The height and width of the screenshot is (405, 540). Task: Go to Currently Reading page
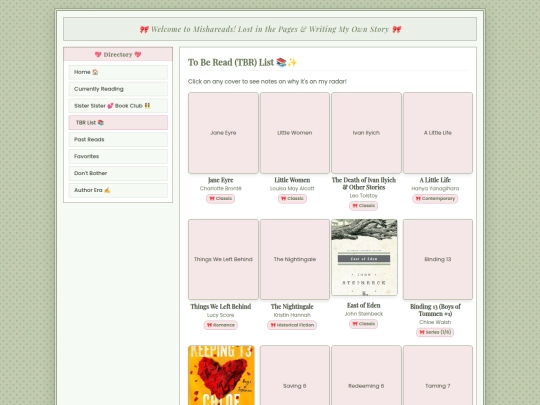(118, 89)
